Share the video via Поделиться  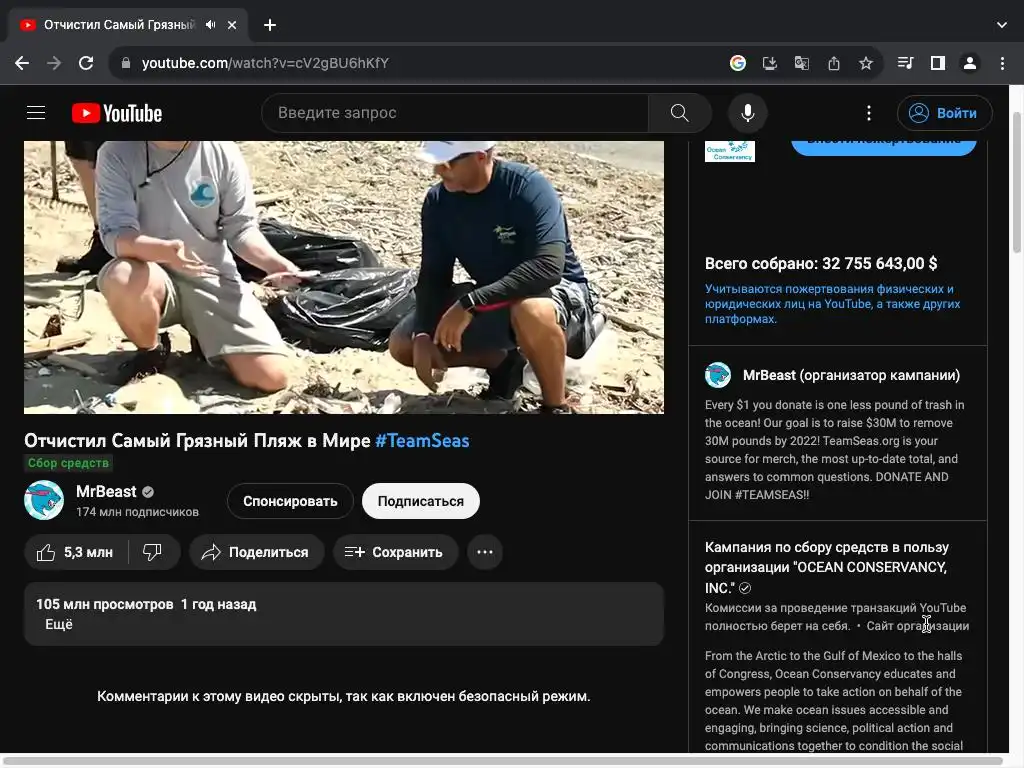tap(256, 552)
